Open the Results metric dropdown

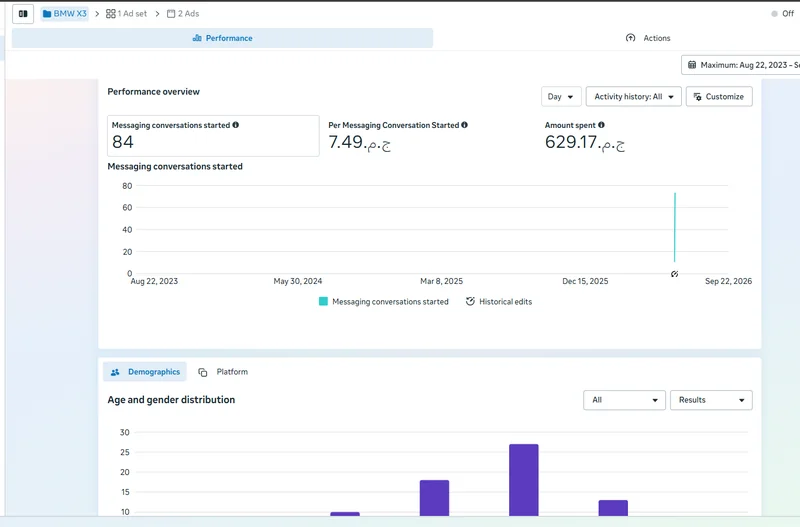[711, 400]
